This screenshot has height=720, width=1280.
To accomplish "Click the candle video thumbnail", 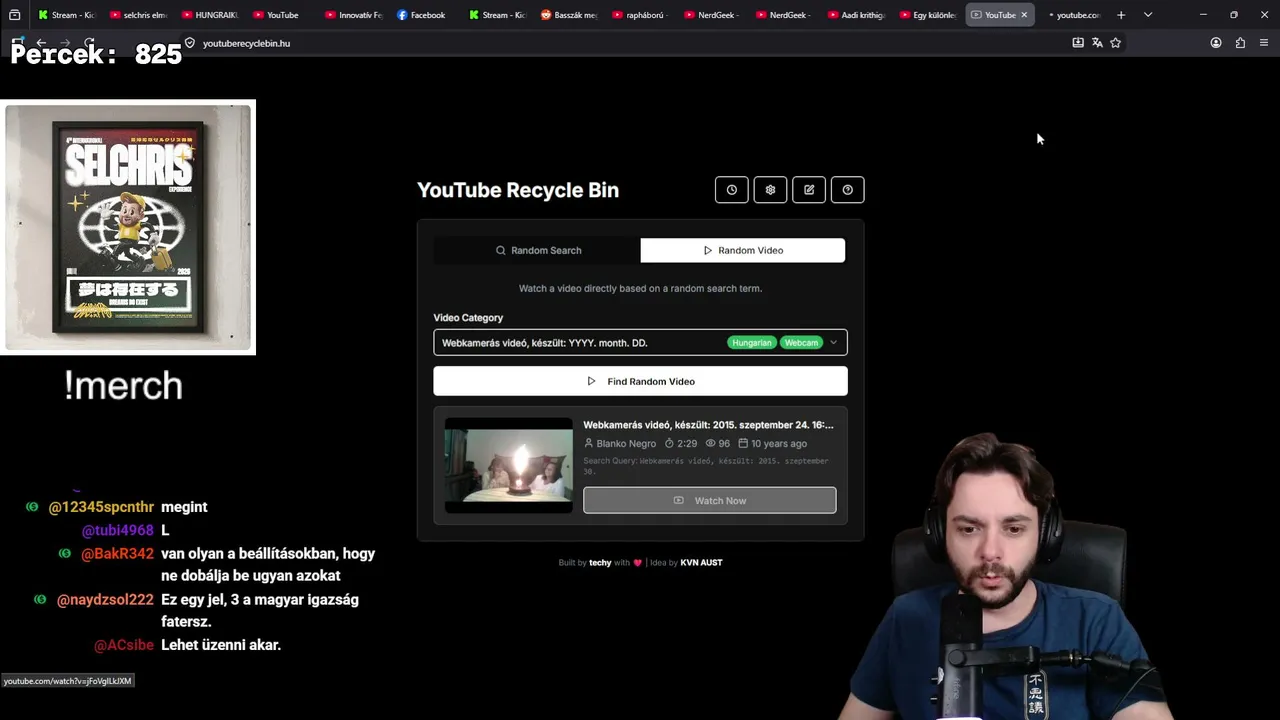I will pyautogui.click(x=509, y=465).
